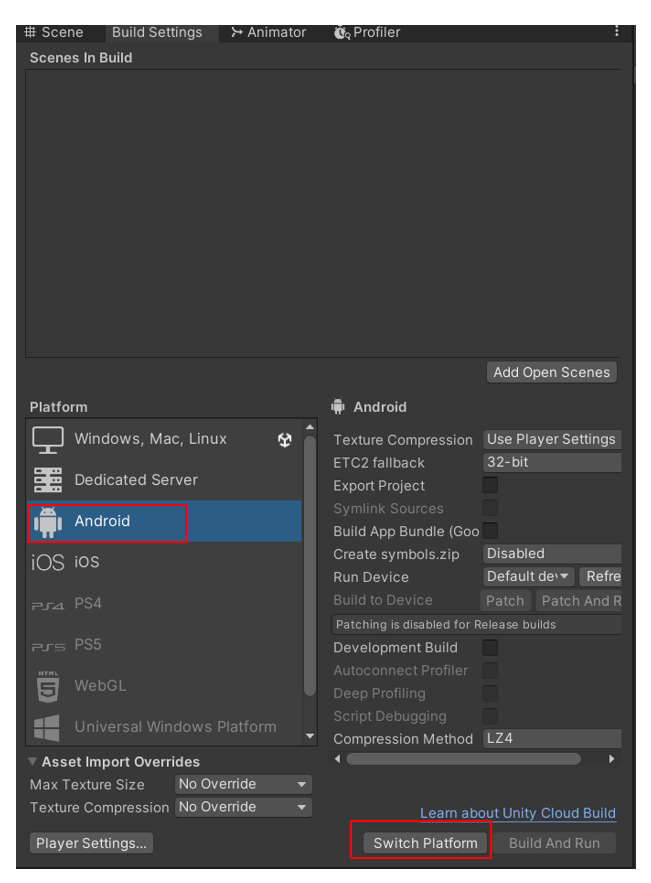Click the platform list scroll-up arrow
The width and height of the screenshot is (651, 883).
[x=310, y=427]
